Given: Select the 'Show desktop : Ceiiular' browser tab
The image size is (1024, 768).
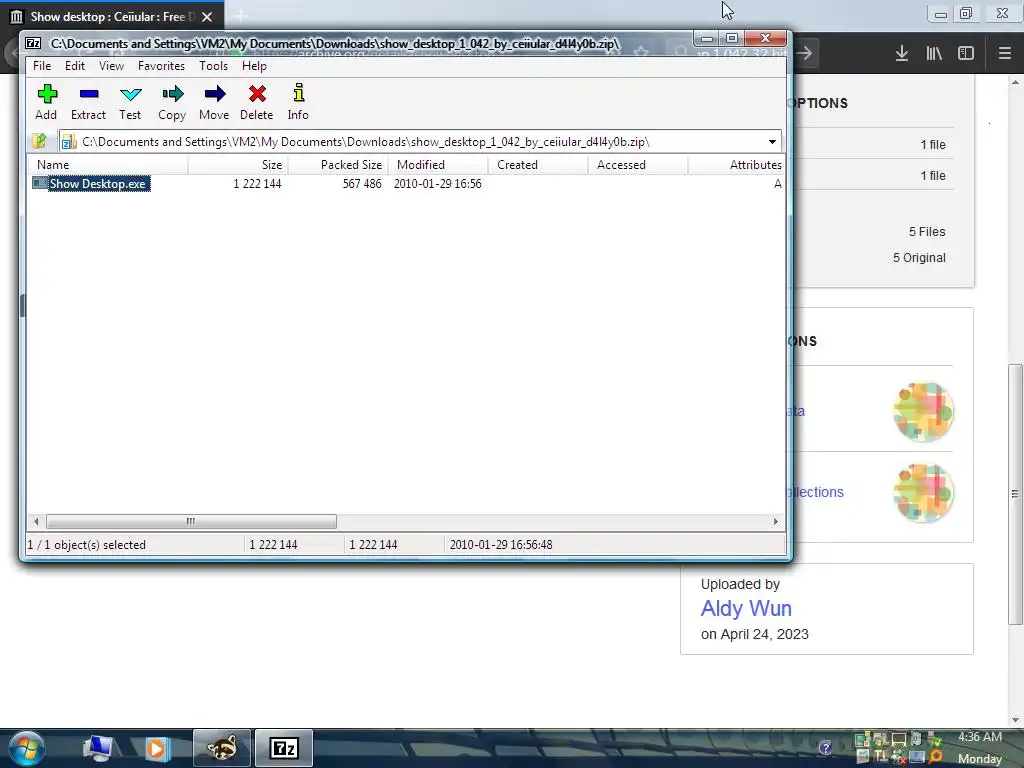Looking at the screenshot, I should 112,17.
